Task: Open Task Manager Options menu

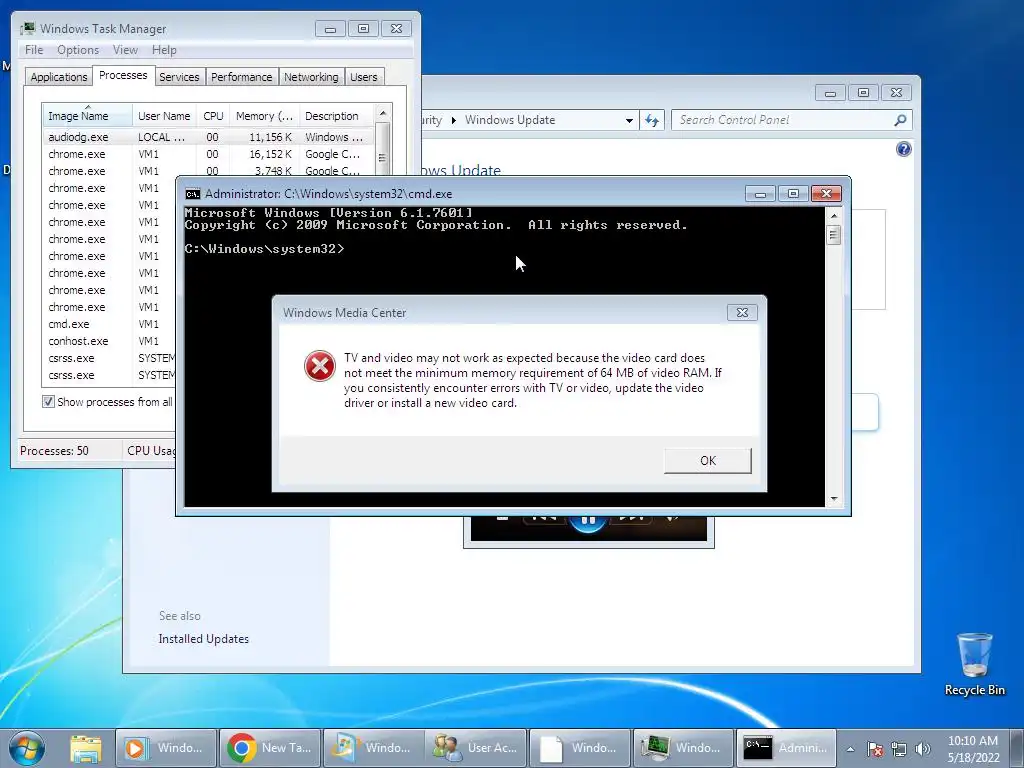Action: (x=78, y=50)
